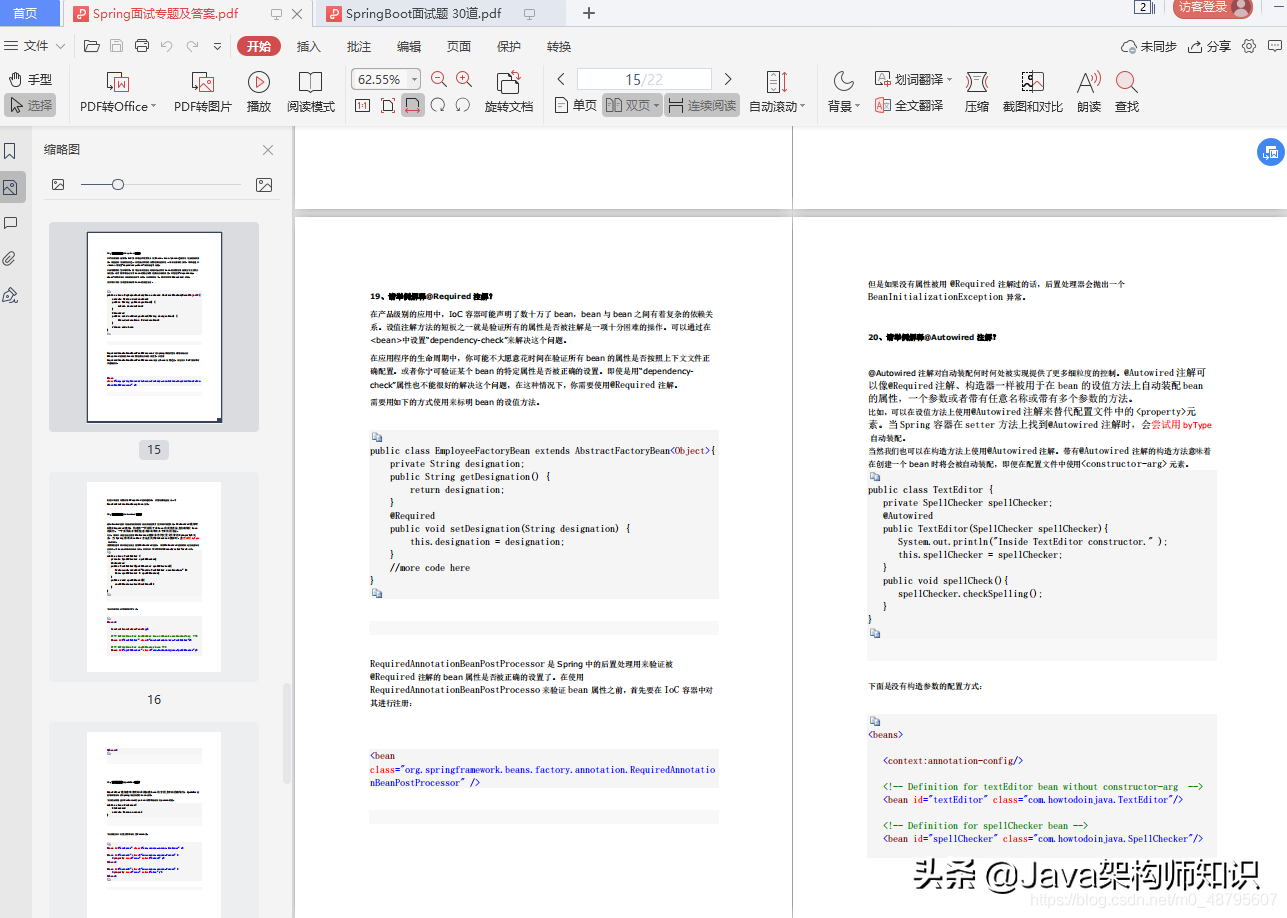Rotate page counterclockwise icon
This screenshot has width=1287, height=918.
(438, 105)
